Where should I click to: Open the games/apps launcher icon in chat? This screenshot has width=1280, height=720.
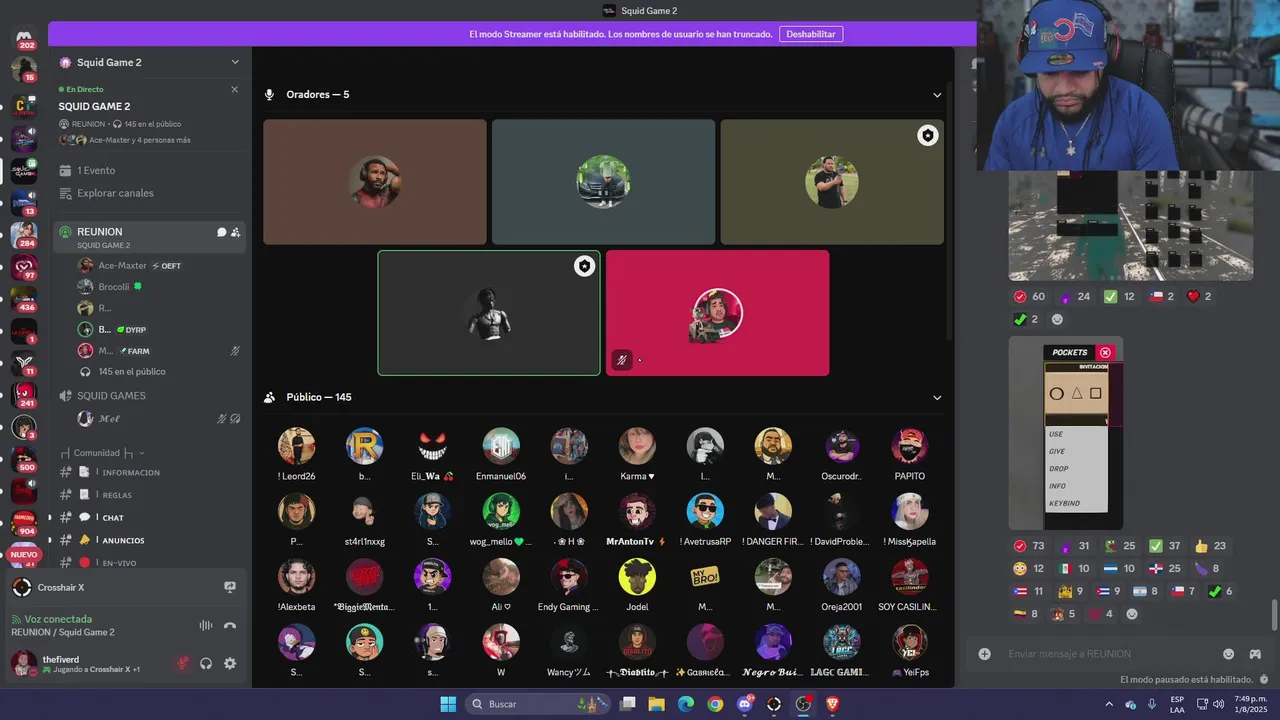coord(1254,654)
